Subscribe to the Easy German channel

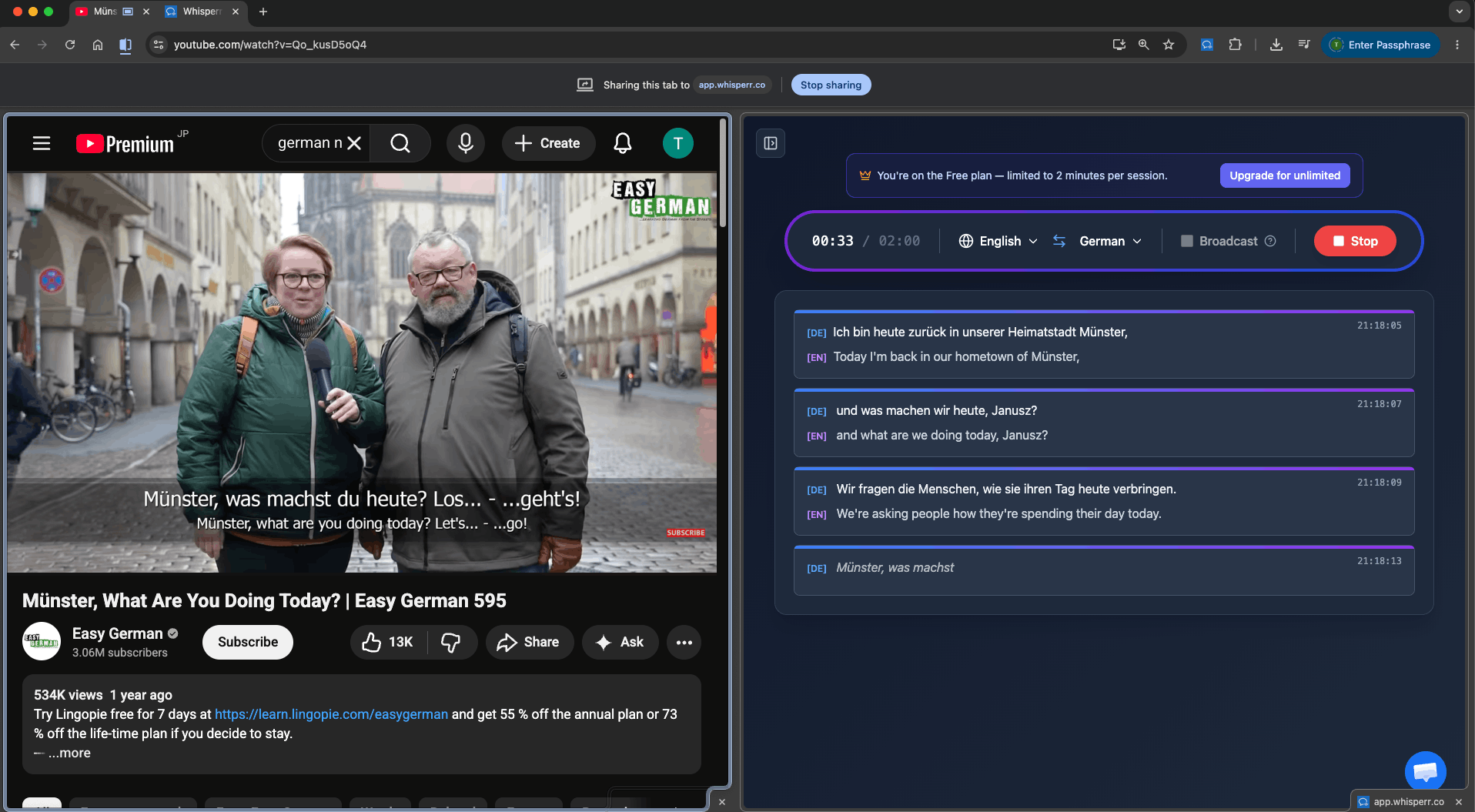(248, 642)
